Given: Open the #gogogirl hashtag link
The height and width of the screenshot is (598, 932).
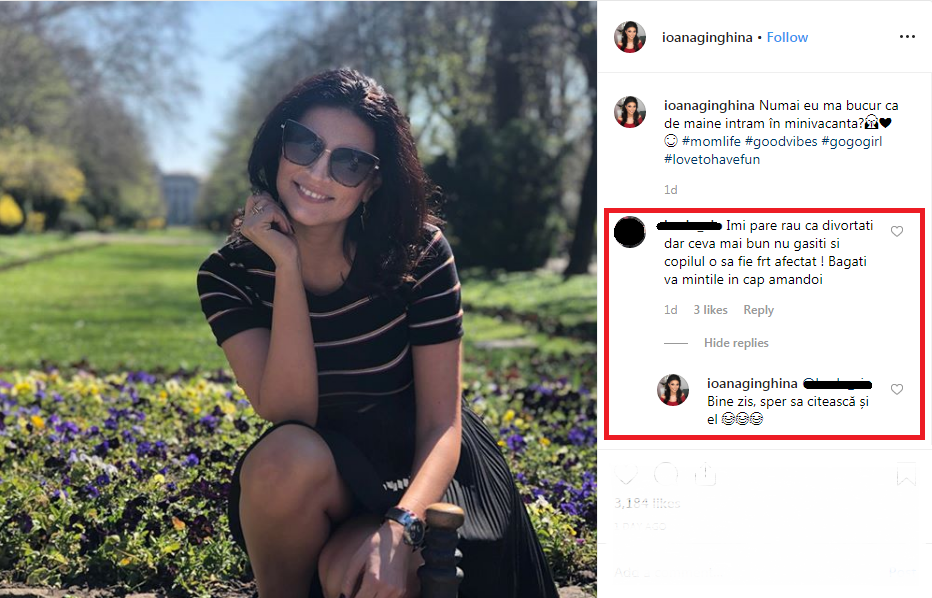Looking at the screenshot, I should pos(851,141).
